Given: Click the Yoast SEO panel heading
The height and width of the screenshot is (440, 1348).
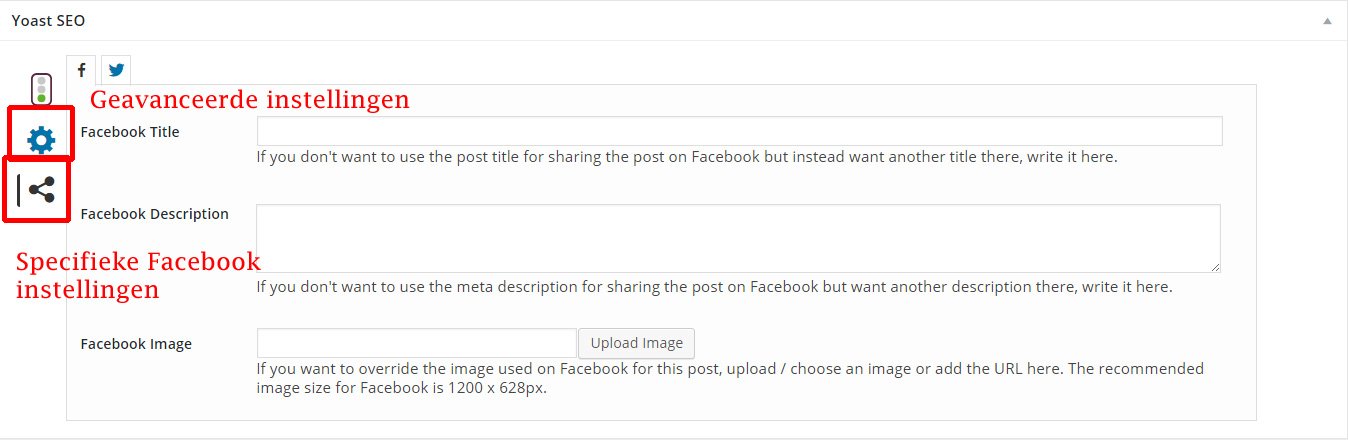Looking at the screenshot, I should pyautogui.click(x=48, y=20).
